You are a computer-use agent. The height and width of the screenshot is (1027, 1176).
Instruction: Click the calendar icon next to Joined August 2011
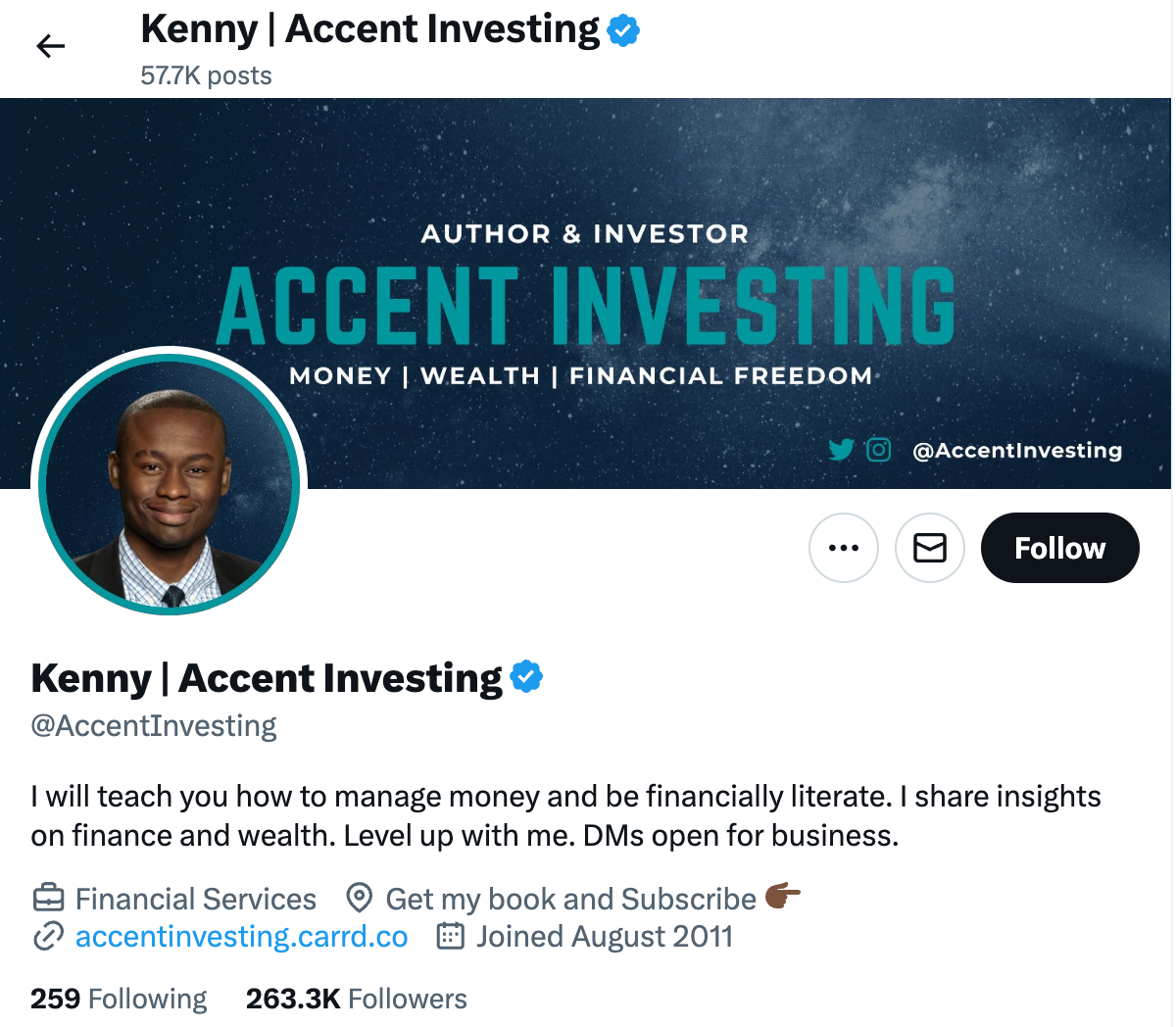click(x=449, y=937)
